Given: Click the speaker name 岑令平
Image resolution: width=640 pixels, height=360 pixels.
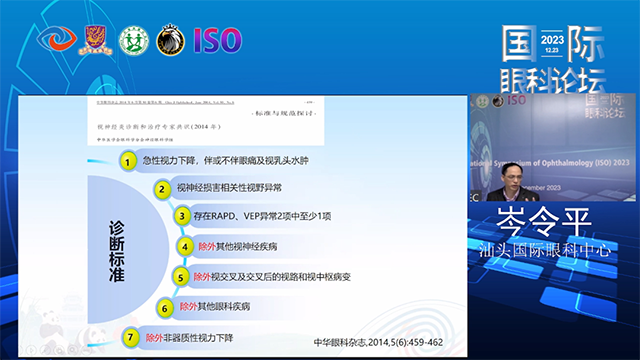Looking at the screenshot, I should click(x=544, y=222).
